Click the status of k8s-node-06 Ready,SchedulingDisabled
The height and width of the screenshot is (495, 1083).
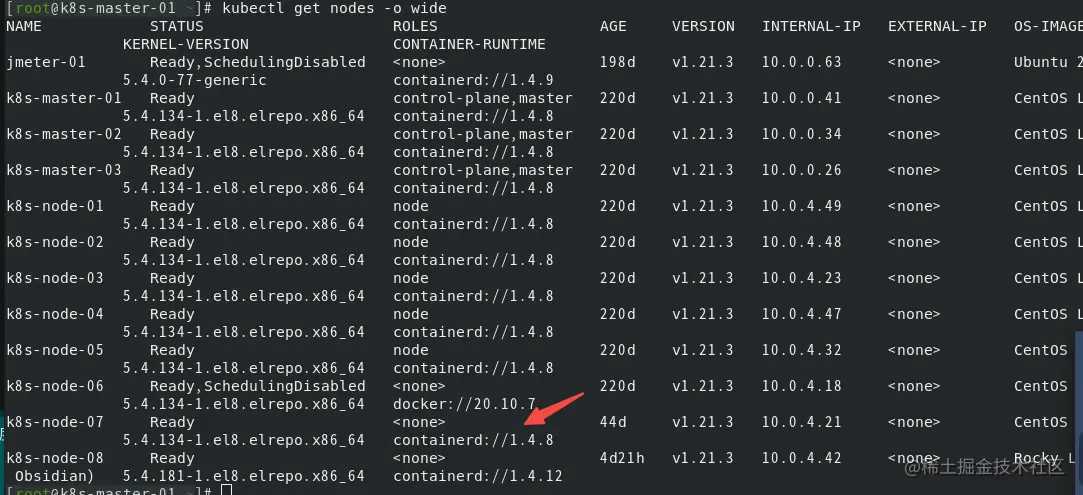(x=258, y=386)
